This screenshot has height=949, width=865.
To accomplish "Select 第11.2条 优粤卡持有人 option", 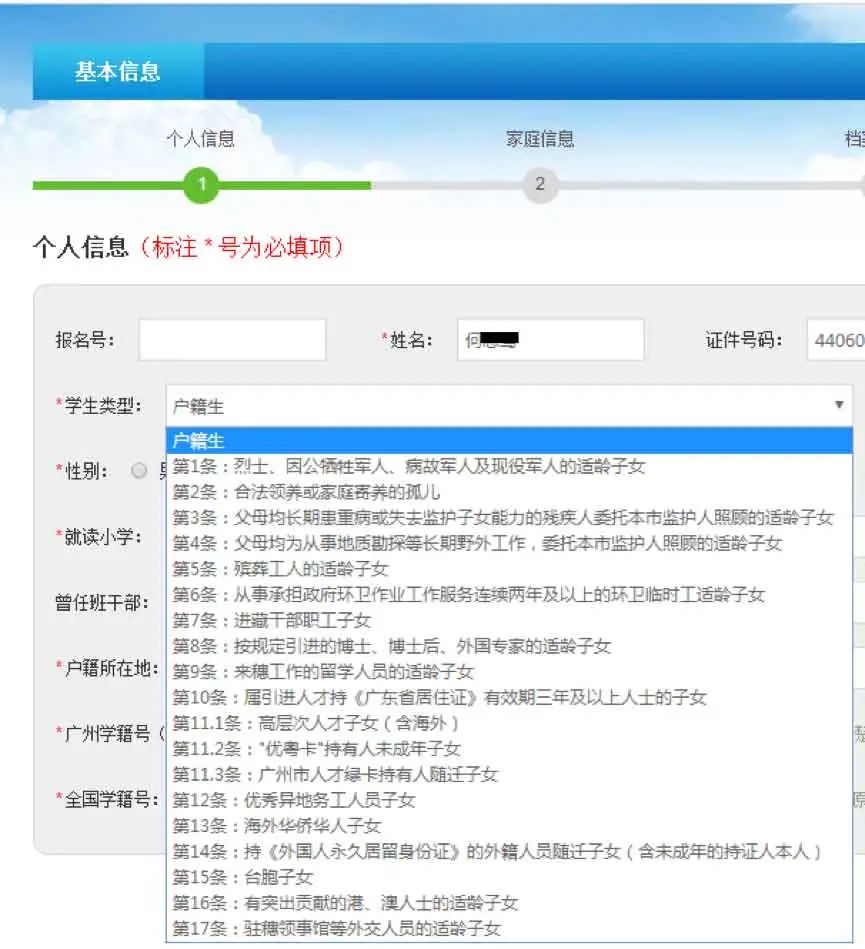I will 509,749.
